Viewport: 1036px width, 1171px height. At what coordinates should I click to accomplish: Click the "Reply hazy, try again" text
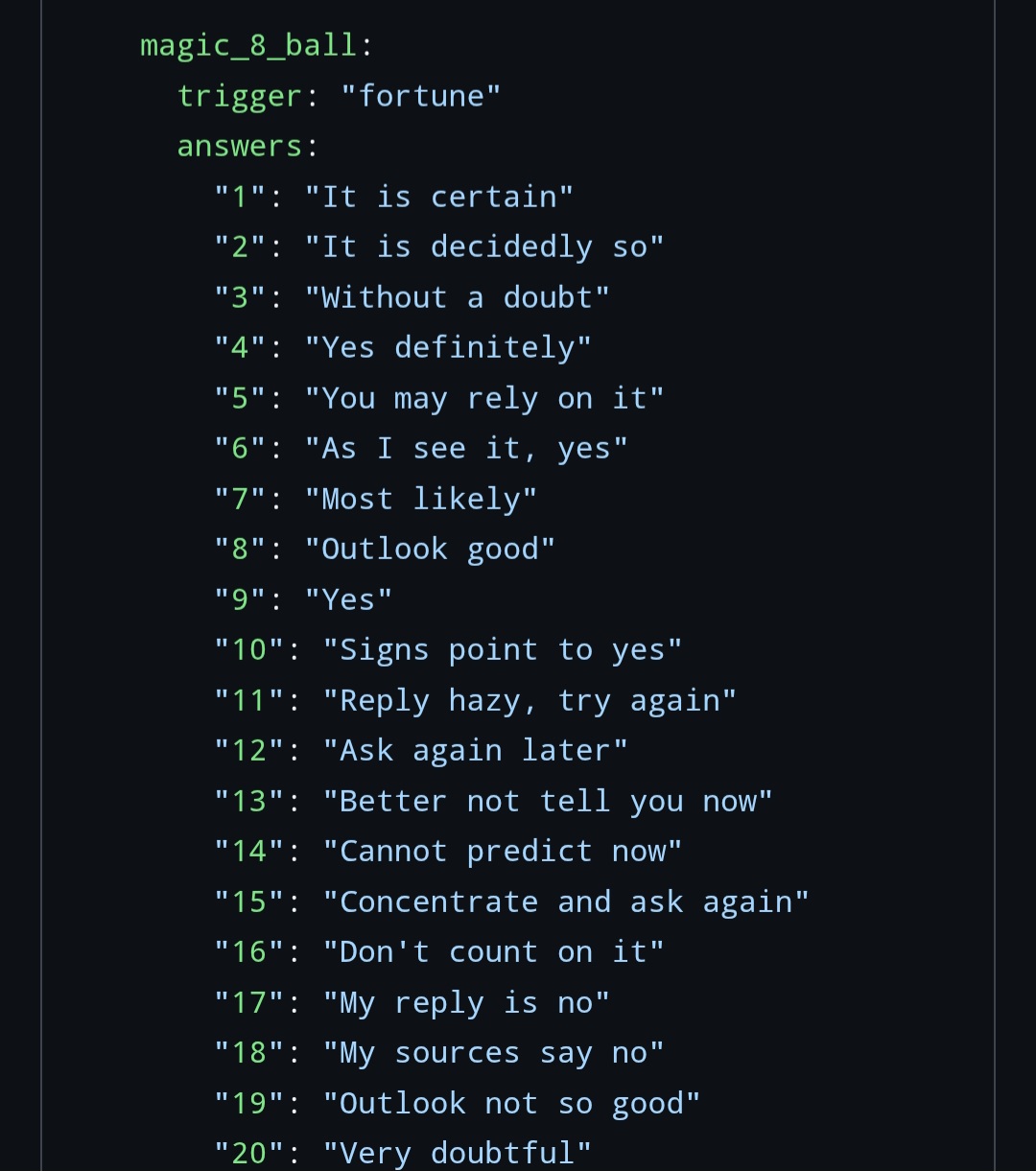pos(530,701)
